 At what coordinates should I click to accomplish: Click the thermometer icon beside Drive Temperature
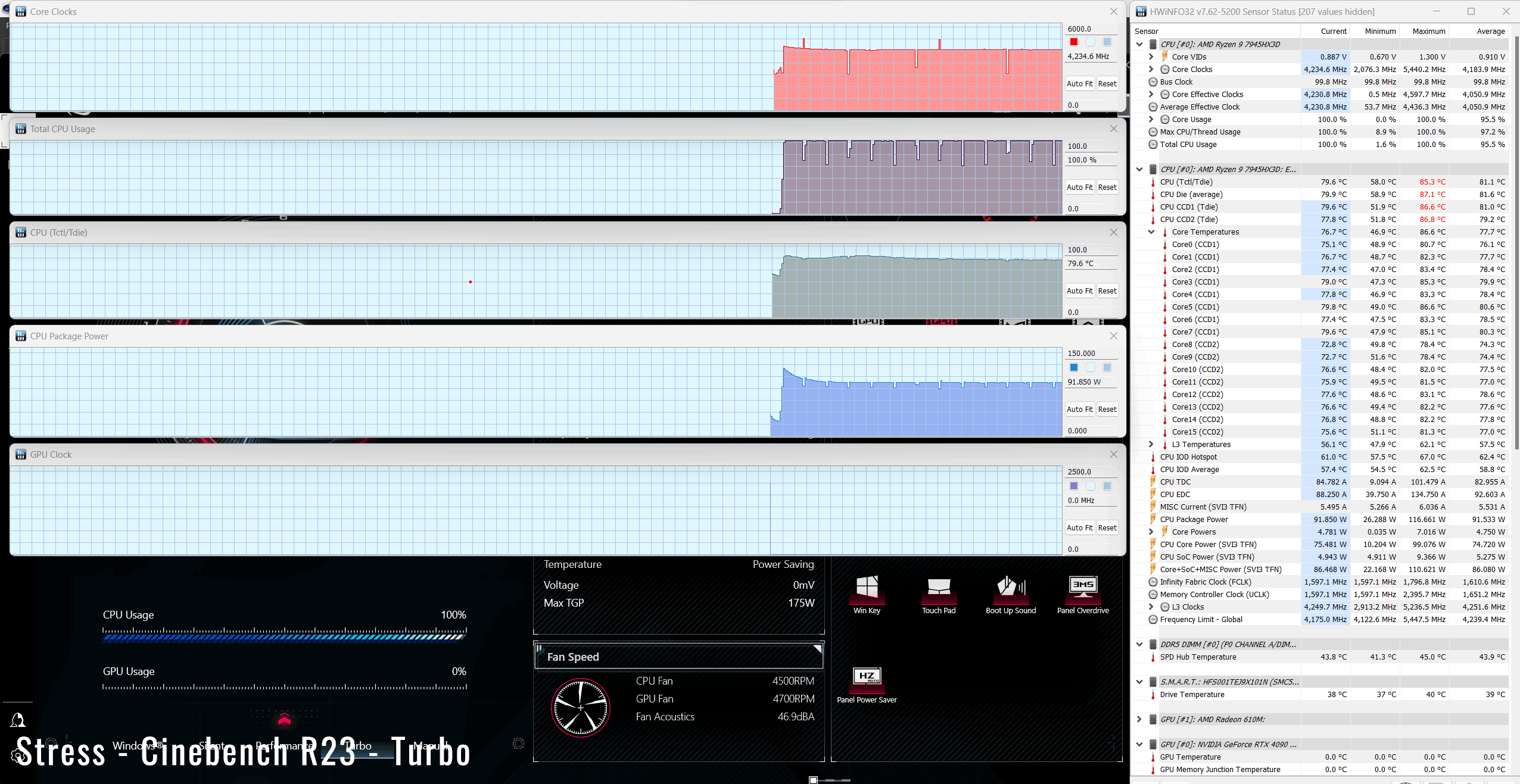[x=1153, y=694]
